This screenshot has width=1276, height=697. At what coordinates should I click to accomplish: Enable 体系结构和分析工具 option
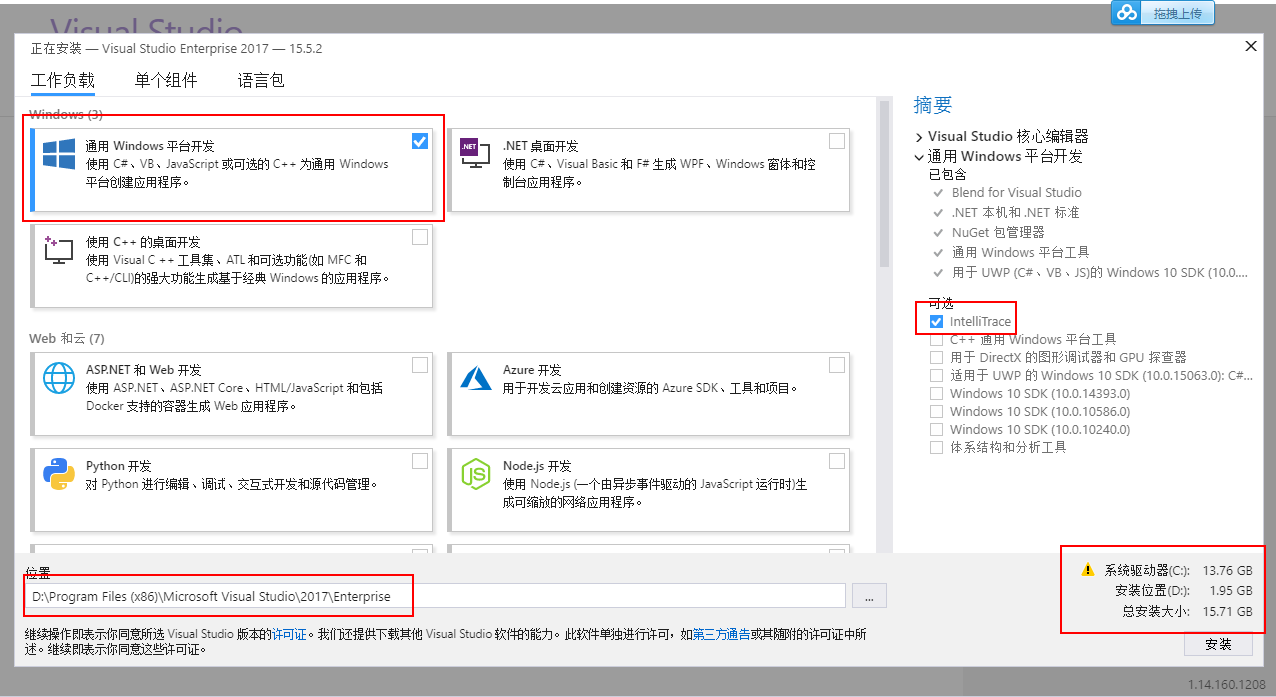pos(936,448)
